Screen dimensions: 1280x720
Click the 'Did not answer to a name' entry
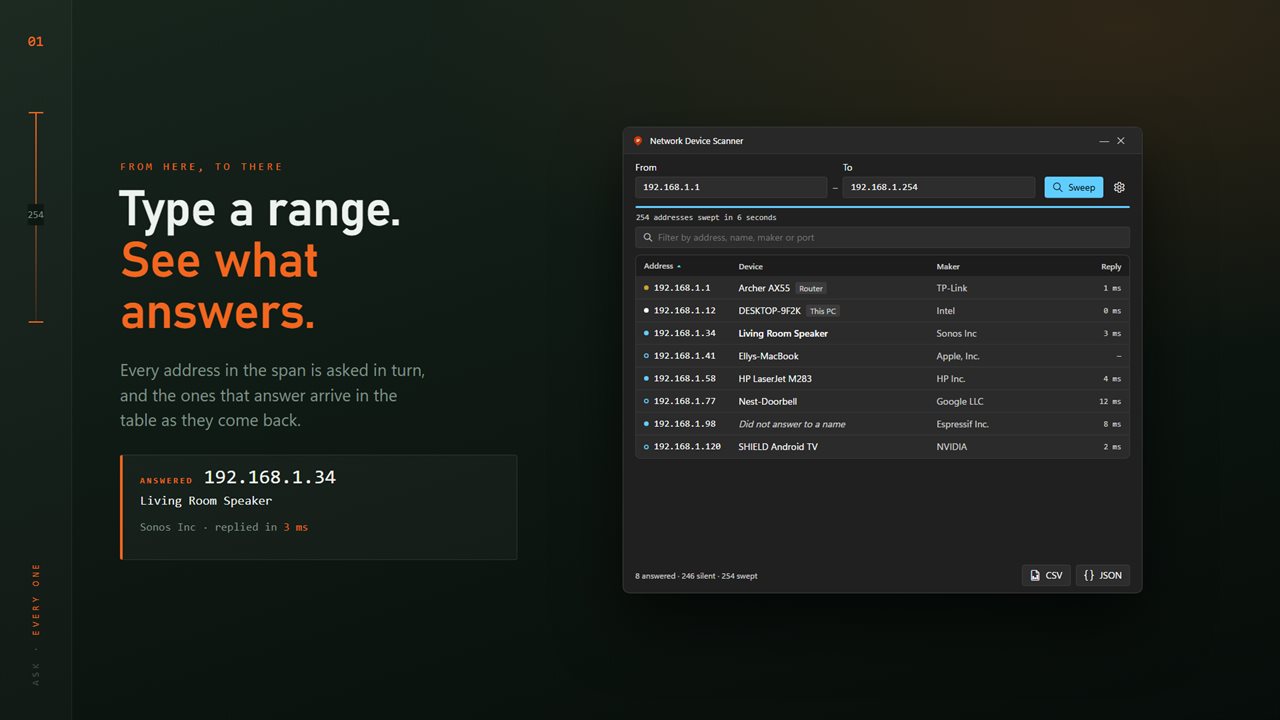792,424
